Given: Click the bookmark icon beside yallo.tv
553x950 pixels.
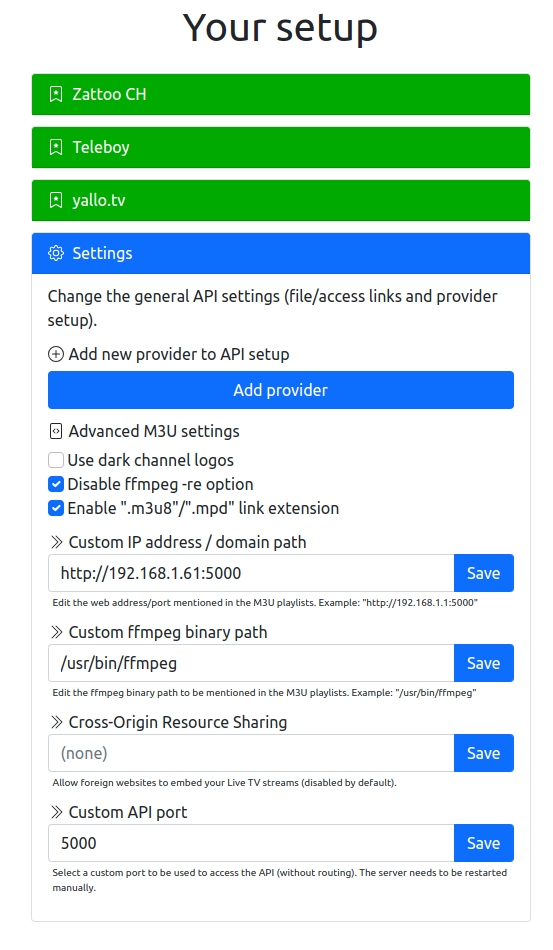Looking at the screenshot, I should (56, 200).
